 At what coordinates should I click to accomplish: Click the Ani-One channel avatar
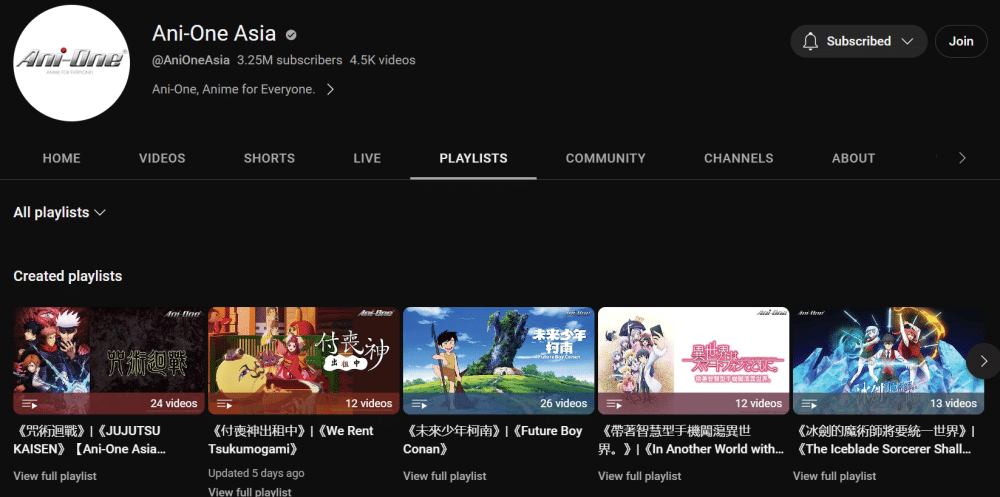[71, 63]
